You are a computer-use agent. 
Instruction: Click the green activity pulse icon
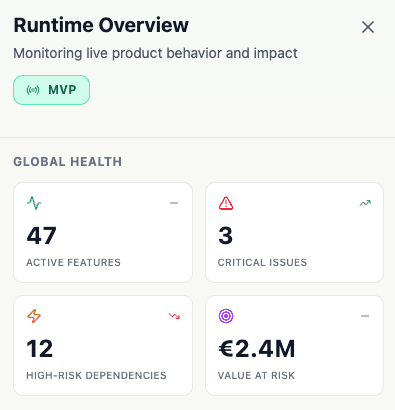click(x=34, y=203)
